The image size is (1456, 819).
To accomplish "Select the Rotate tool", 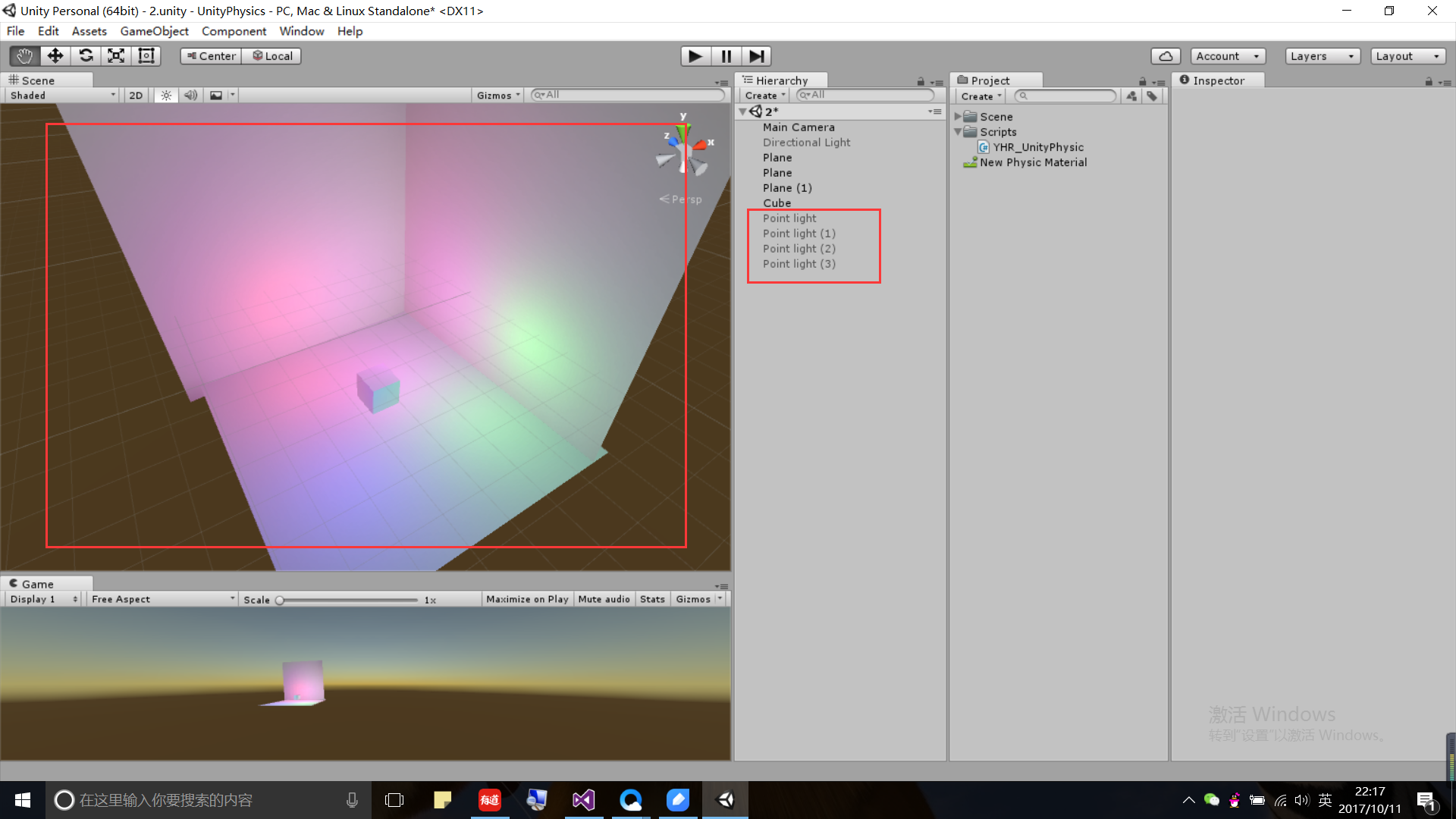I will tap(86, 56).
